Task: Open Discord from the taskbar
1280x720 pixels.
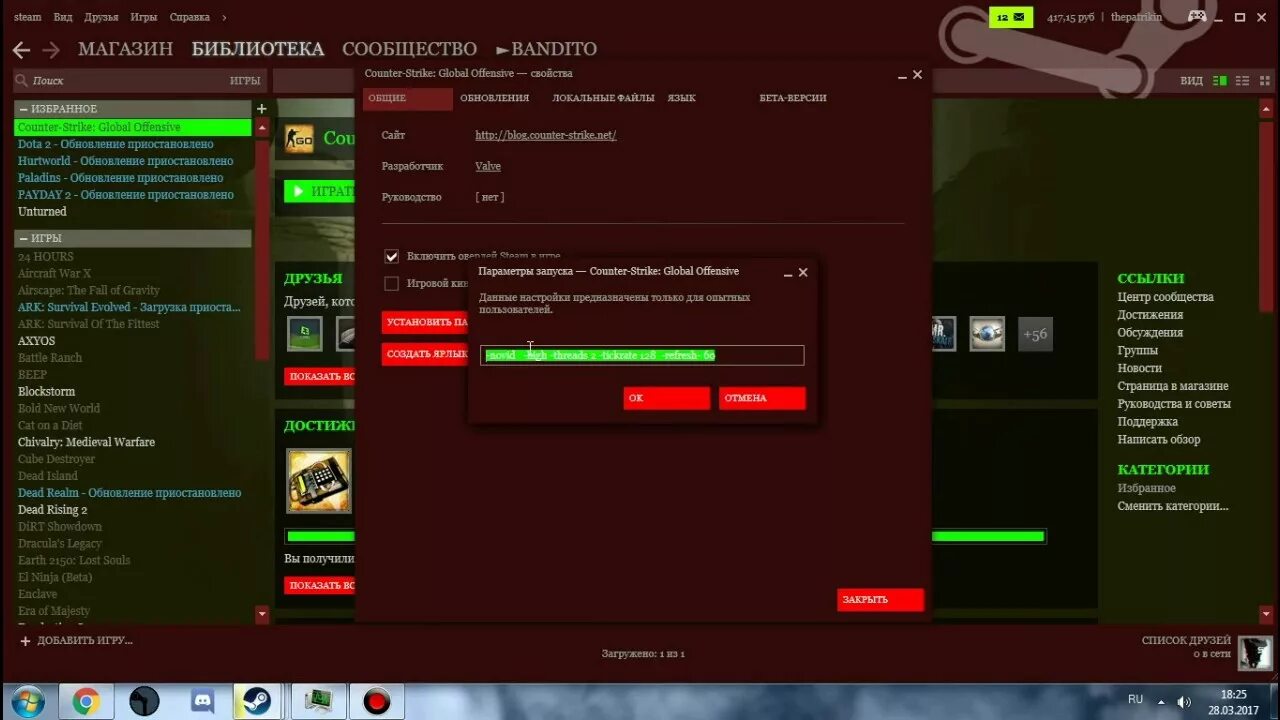Action: tap(203, 702)
